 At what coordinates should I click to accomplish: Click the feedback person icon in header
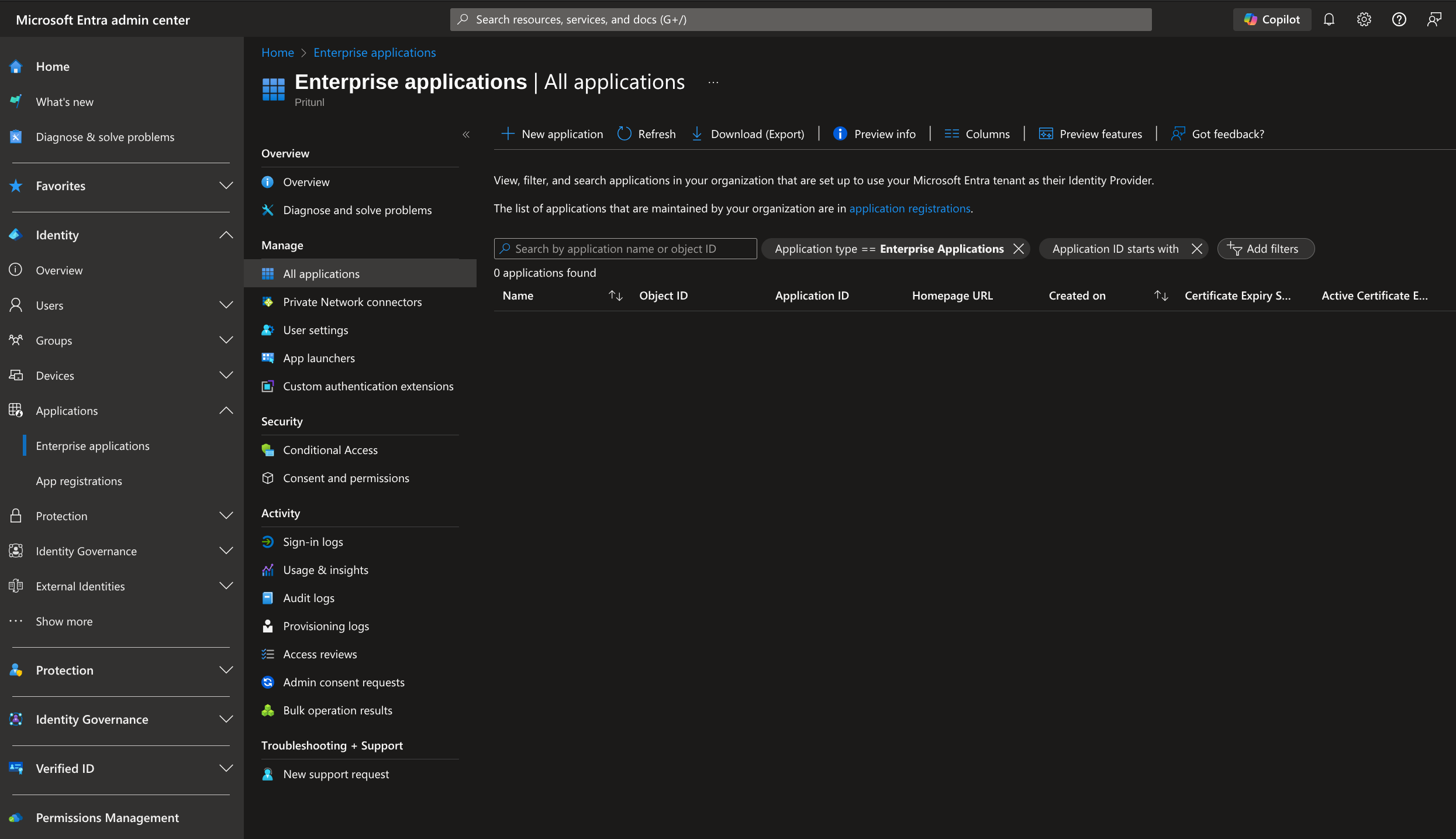pyautogui.click(x=1434, y=19)
